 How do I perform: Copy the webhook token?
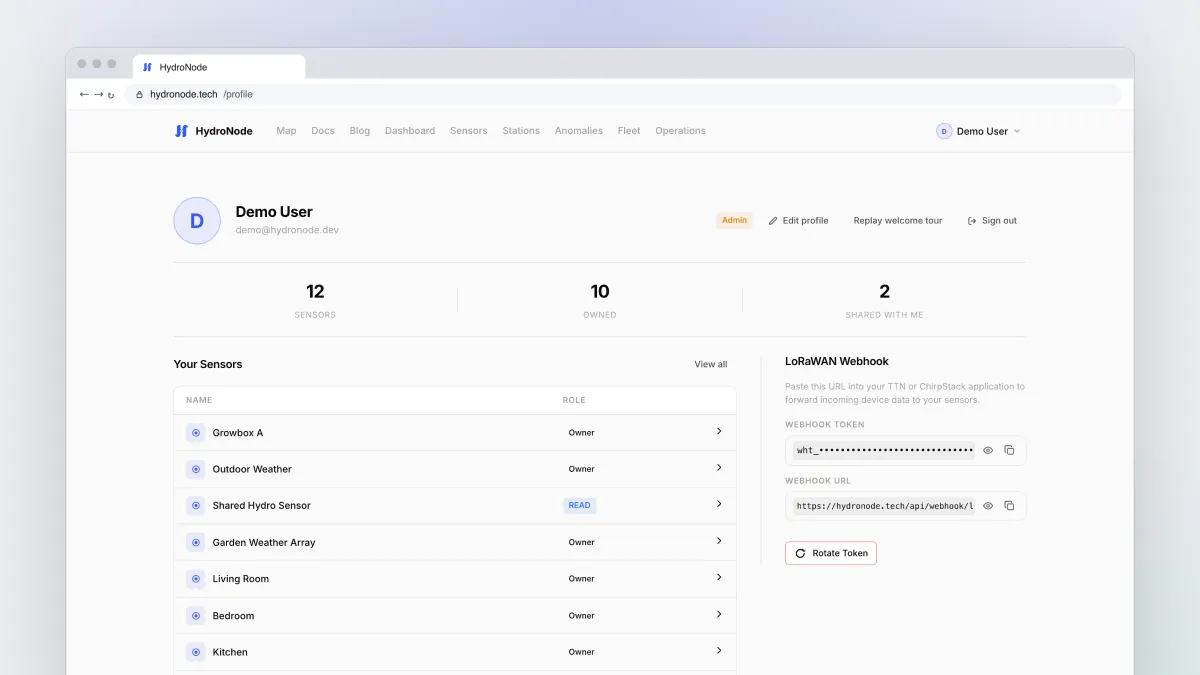point(1009,450)
